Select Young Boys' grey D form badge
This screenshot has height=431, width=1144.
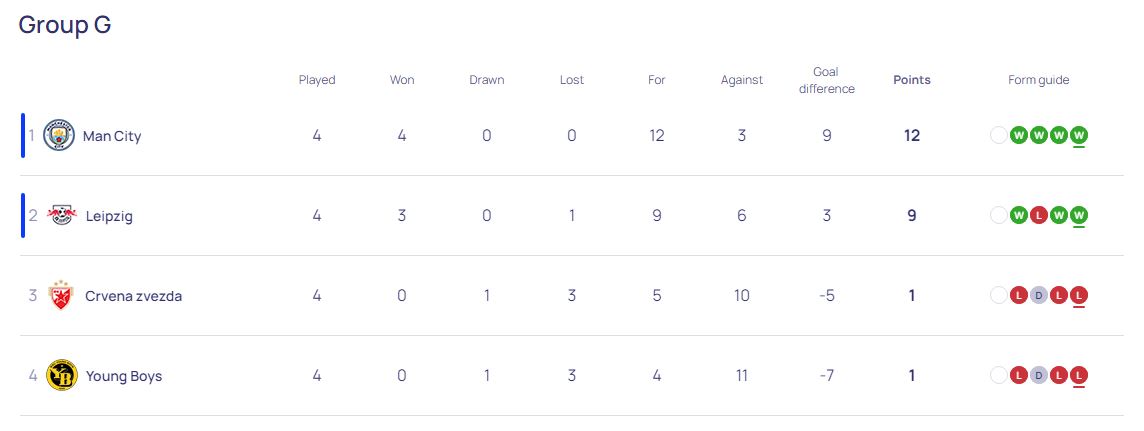click(x=1039, y=376)
